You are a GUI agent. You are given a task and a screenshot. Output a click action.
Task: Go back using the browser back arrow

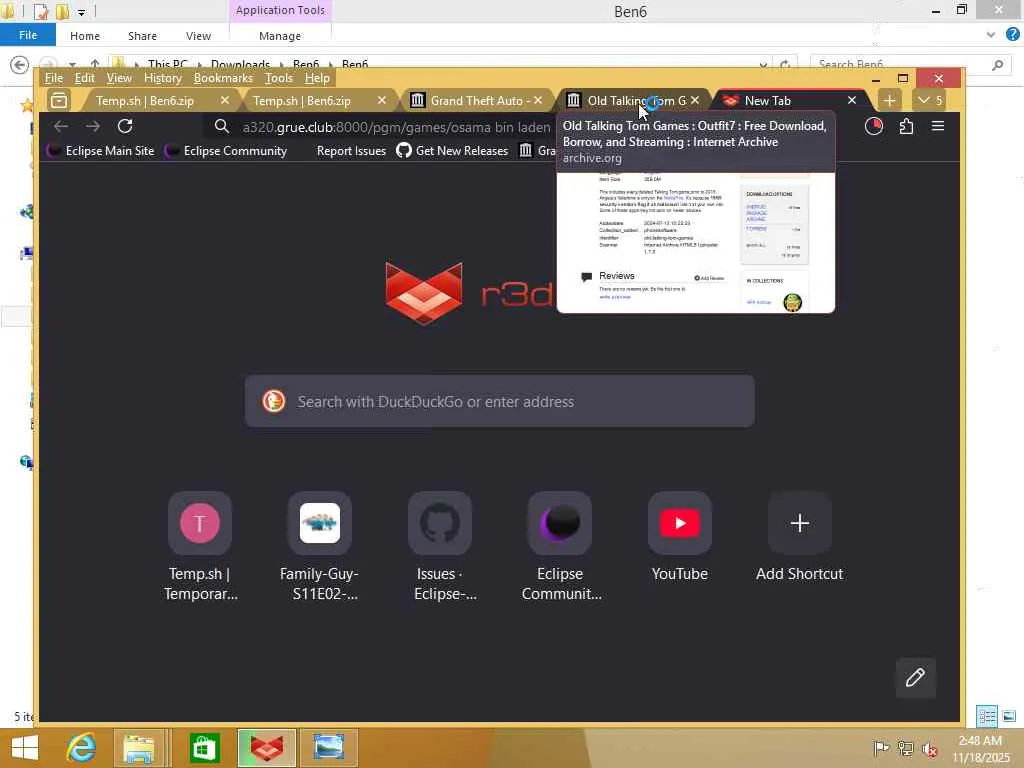tap(61, 126)
